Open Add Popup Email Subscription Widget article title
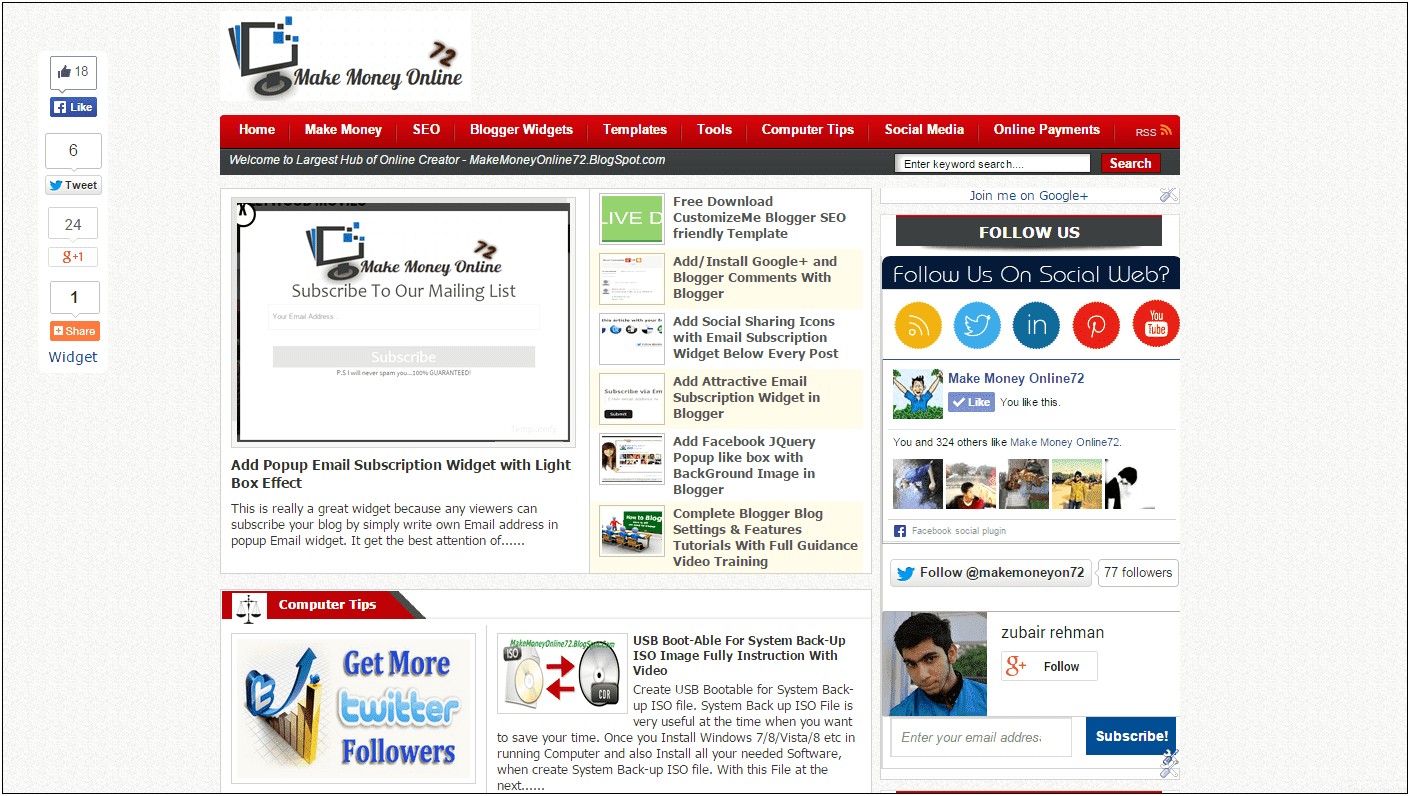The height and width of the screenshot is (796, 1410). [401, 474]
